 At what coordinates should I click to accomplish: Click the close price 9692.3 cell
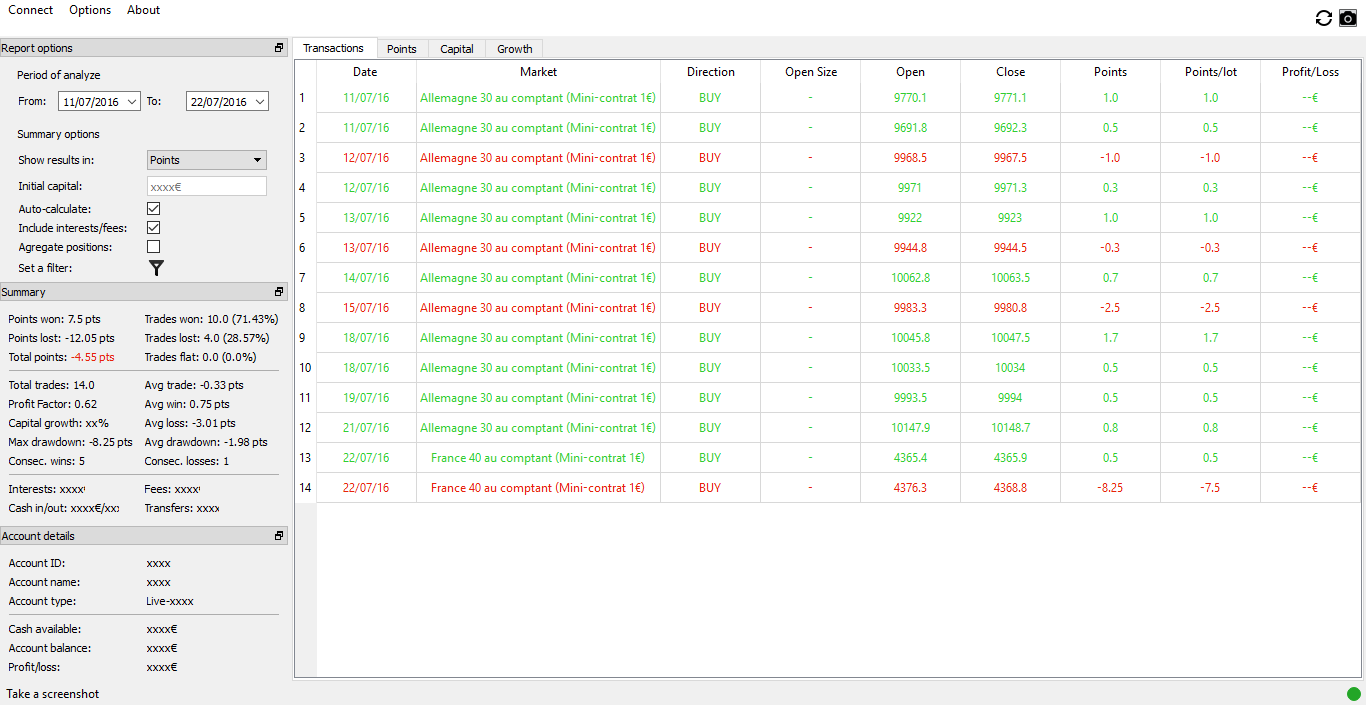1011,128
